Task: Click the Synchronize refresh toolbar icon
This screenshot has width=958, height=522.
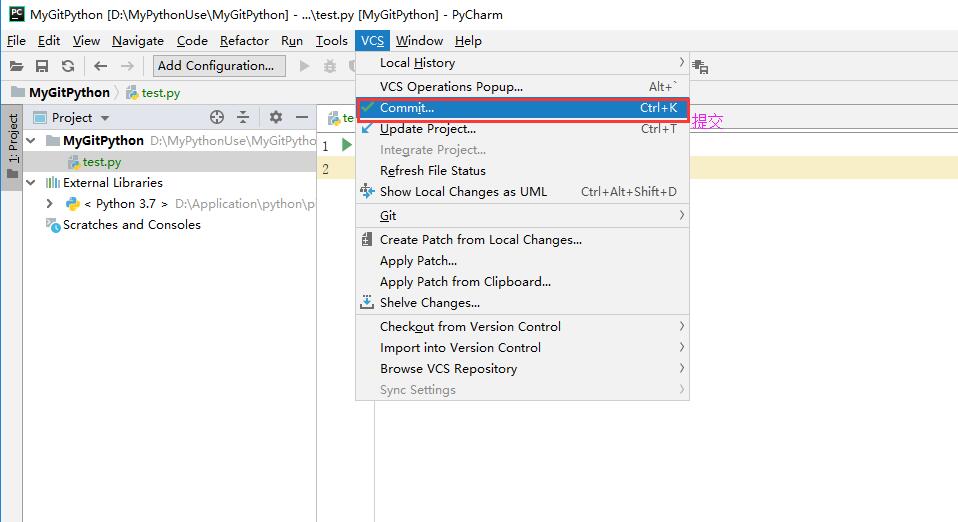Action: pos(68,66)
